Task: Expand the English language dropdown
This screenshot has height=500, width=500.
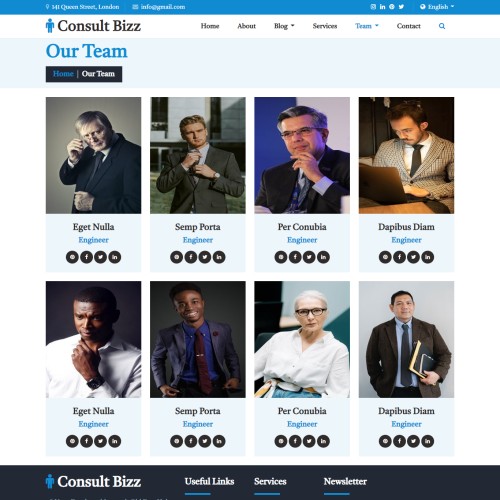Action: tap(437, 7)
